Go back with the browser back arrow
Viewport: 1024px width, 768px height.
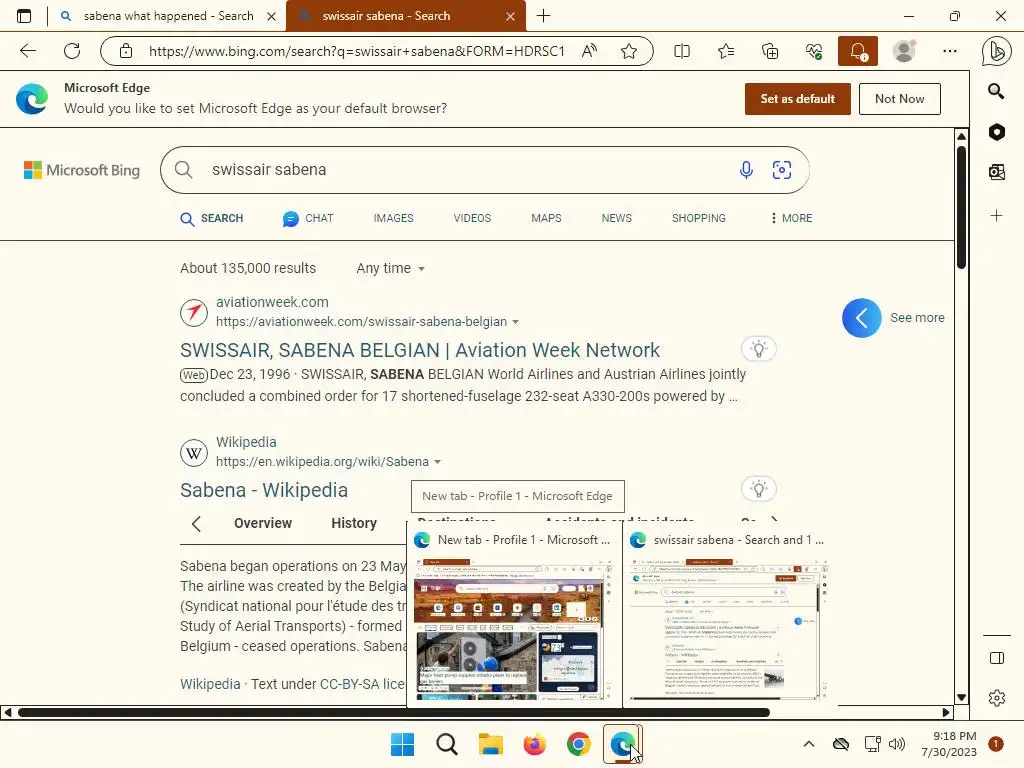[27, 51]
